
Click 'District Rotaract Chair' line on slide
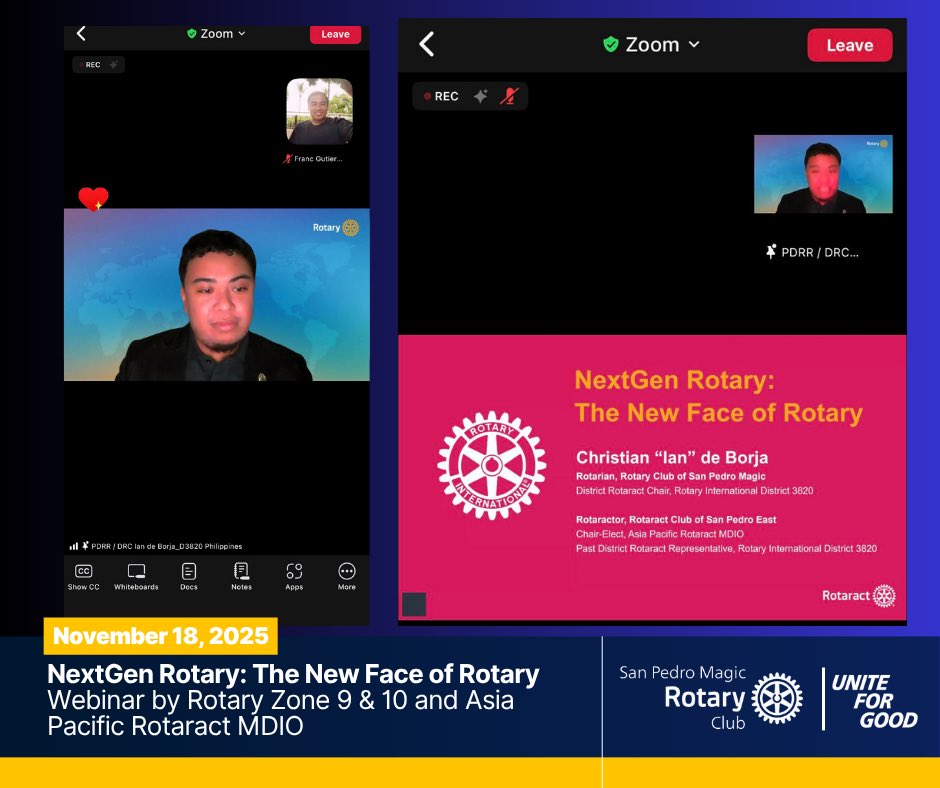[x=694, y=491]
